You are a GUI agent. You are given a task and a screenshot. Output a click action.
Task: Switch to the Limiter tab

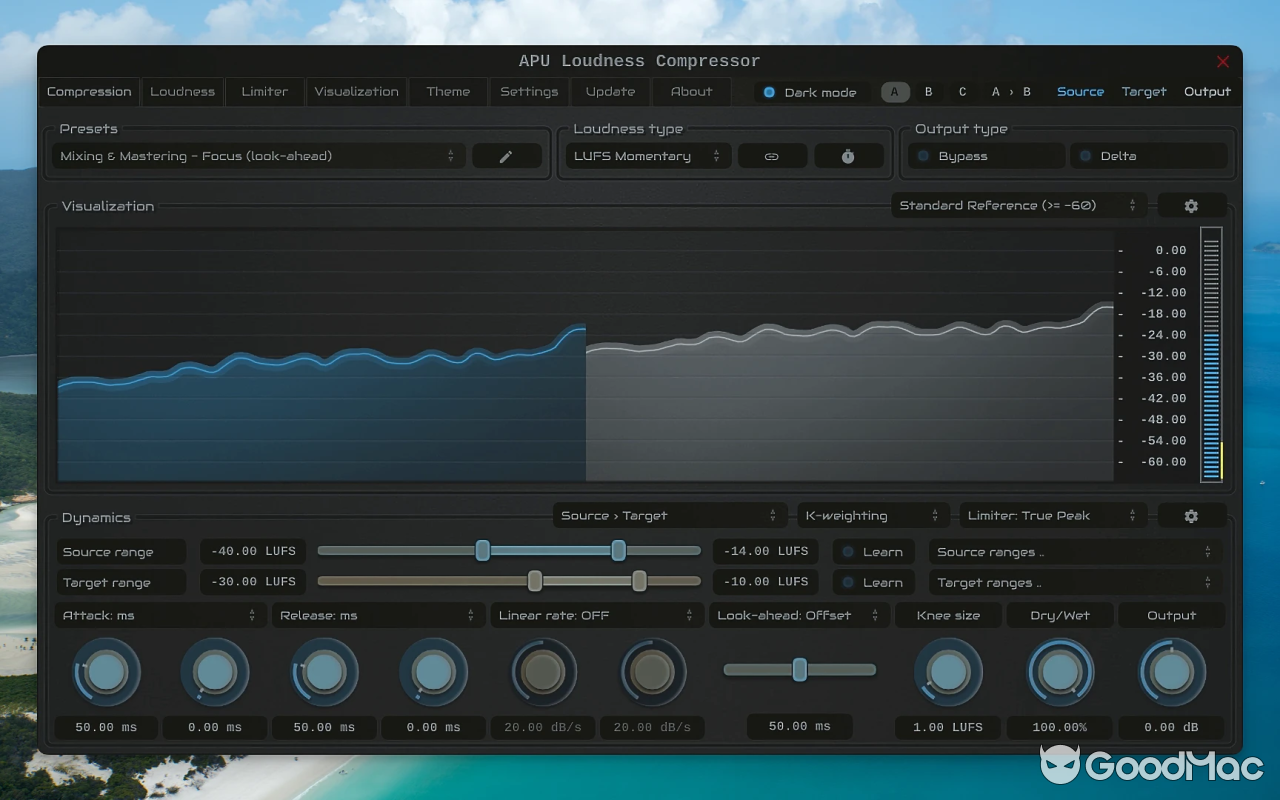(x=264, y=92)
